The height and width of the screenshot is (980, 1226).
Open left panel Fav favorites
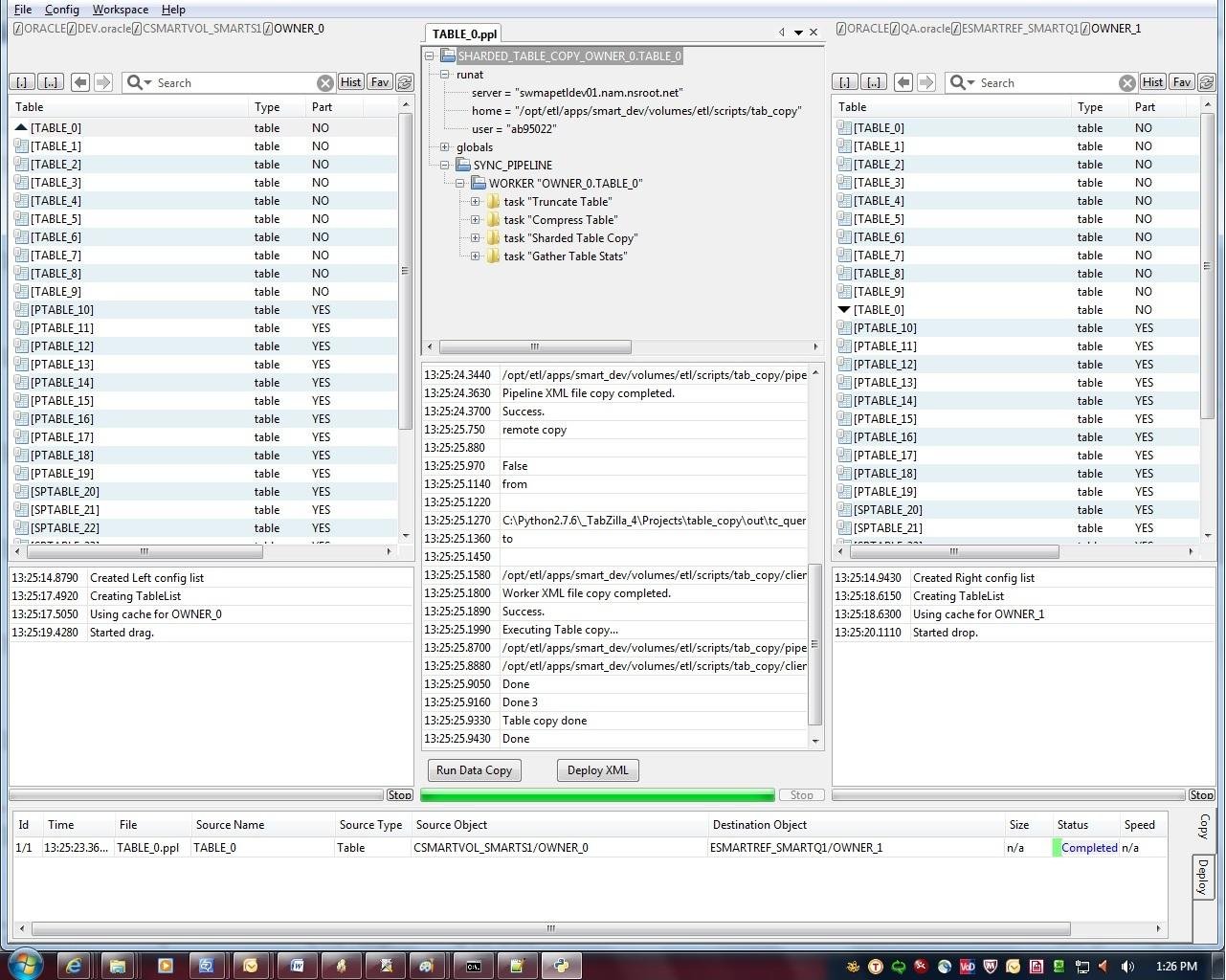380,82
